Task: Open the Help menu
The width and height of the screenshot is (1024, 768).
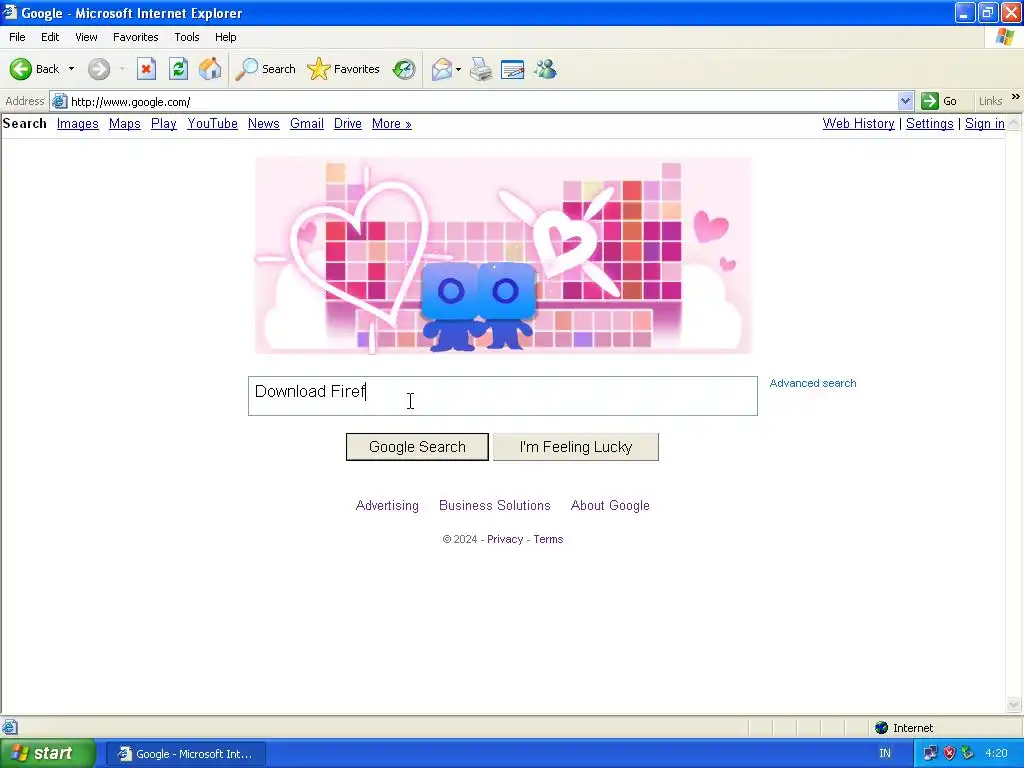Action: pos(225,37)
